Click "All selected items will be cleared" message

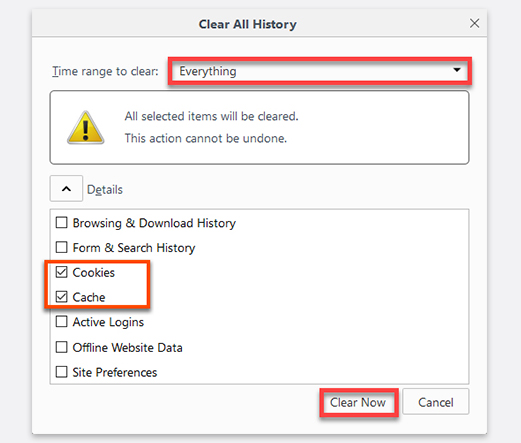coord(211,116)
